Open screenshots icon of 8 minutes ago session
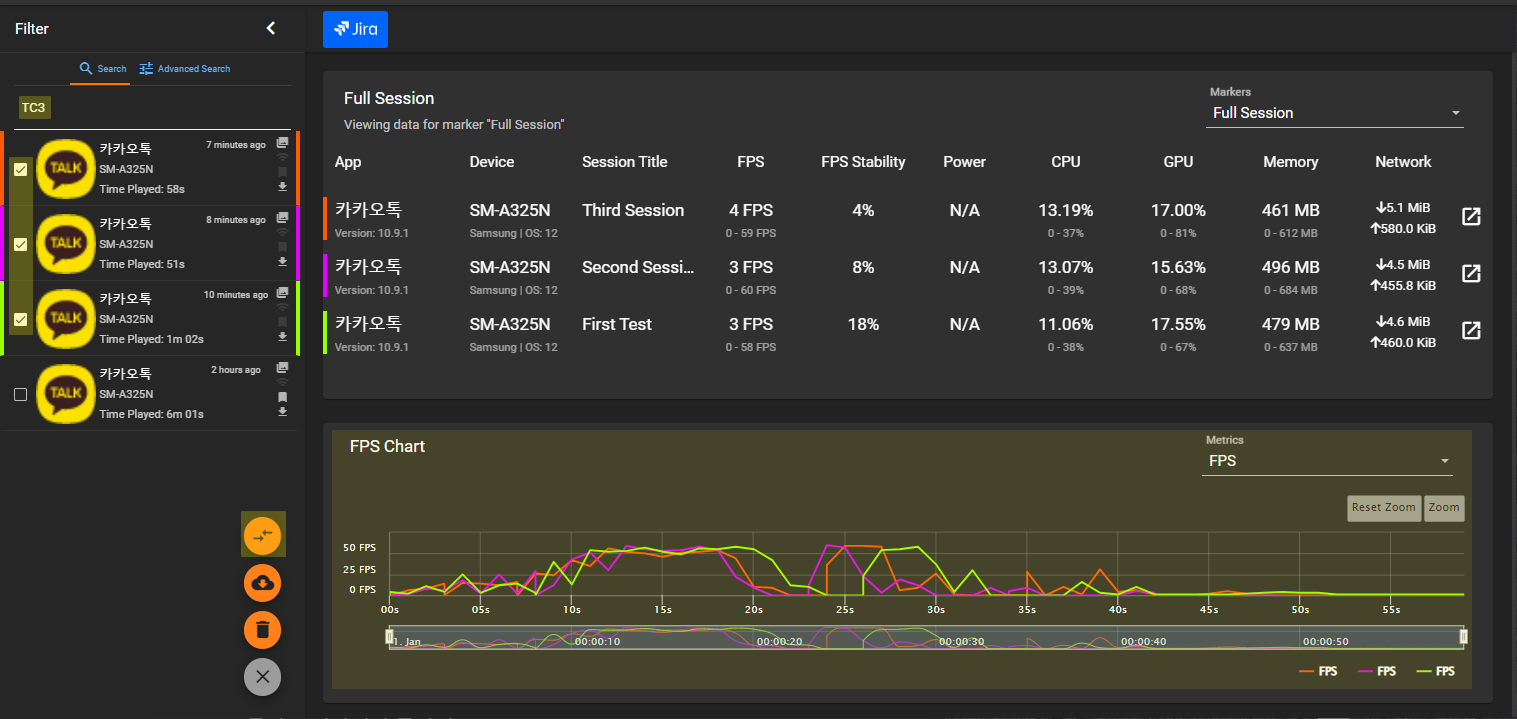This screenshot has height=719, width=1517. click(282, 218)
